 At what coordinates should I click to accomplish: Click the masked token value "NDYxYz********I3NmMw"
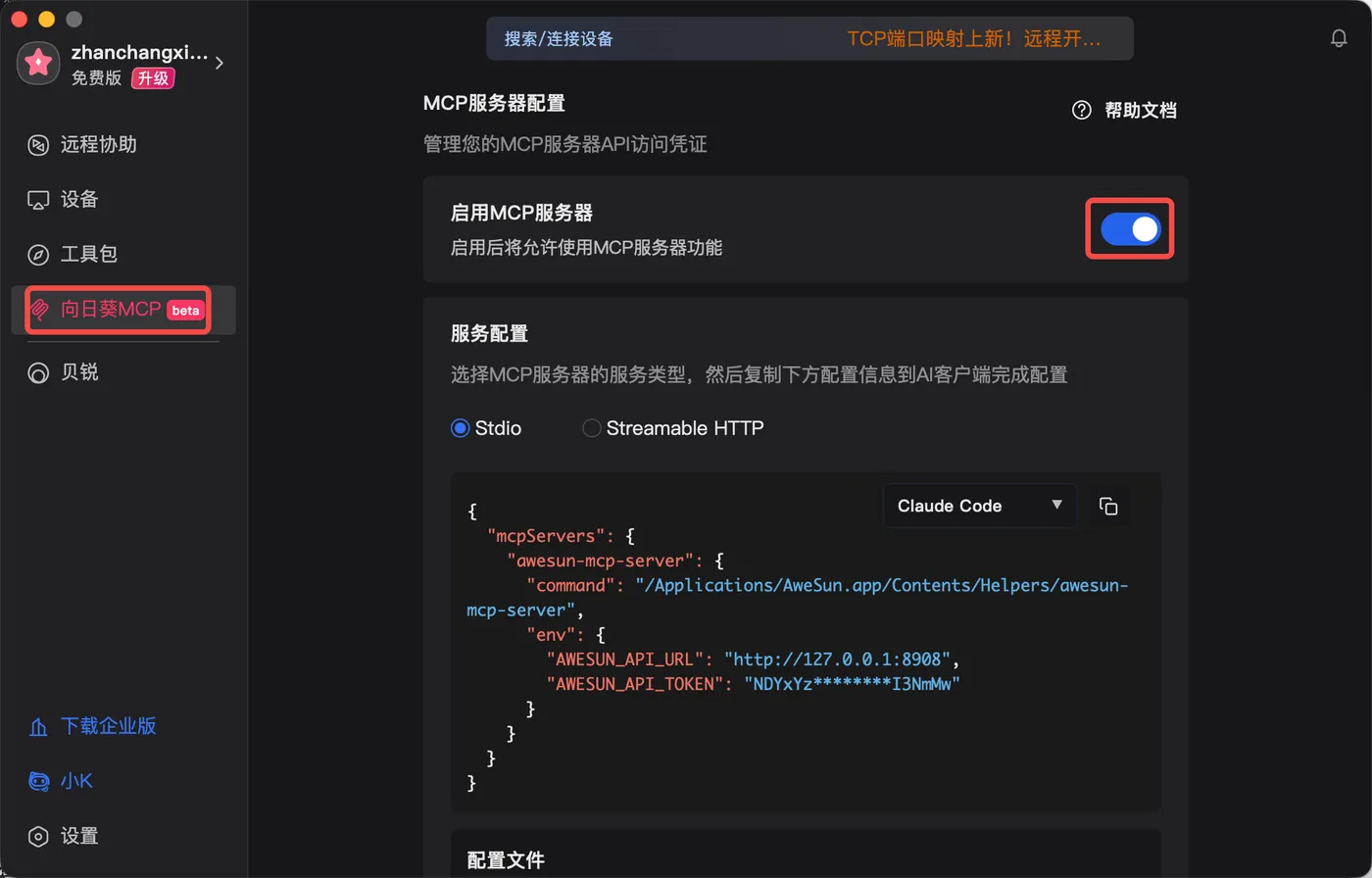tap(852, 684)
